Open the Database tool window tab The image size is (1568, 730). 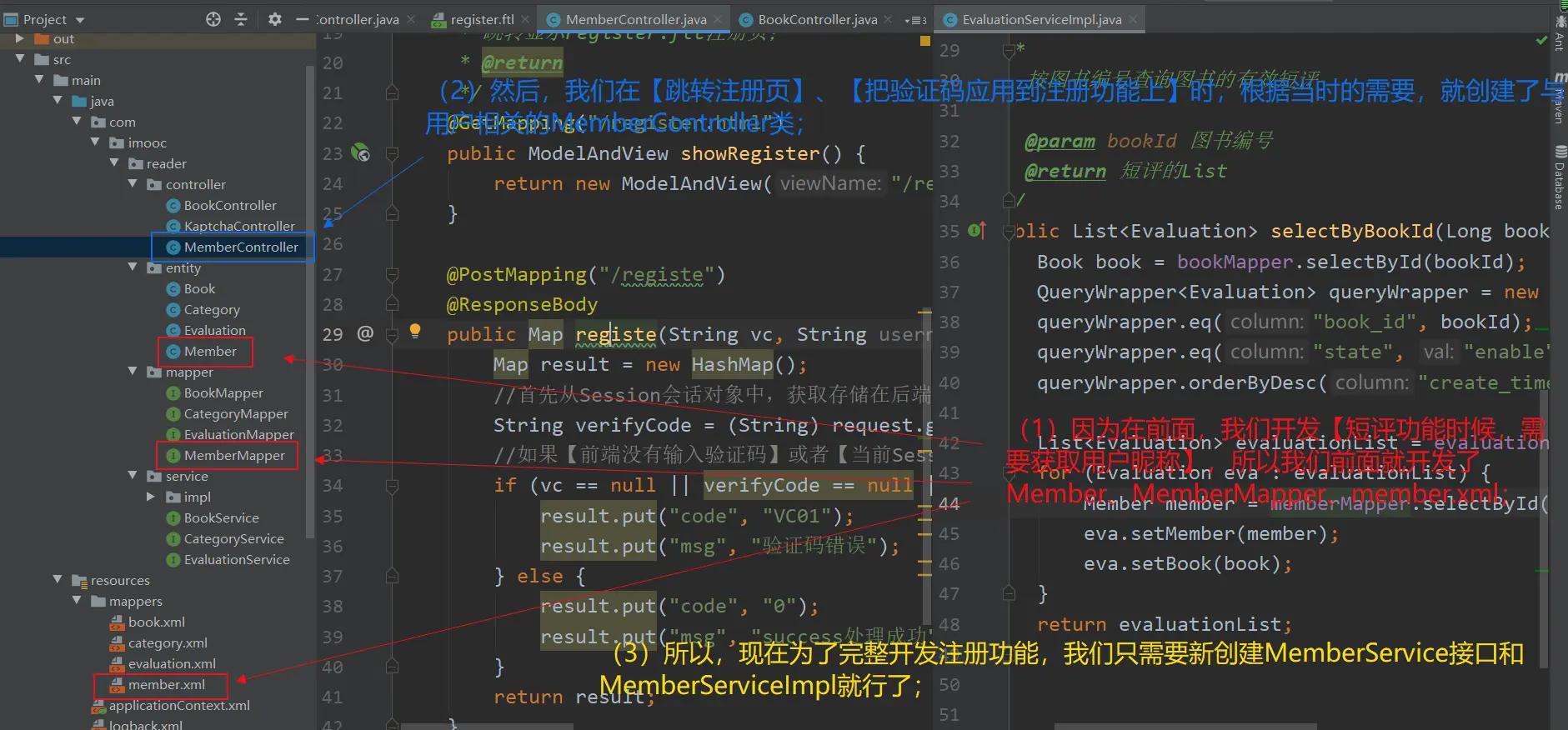click(x=1559, y=177)
